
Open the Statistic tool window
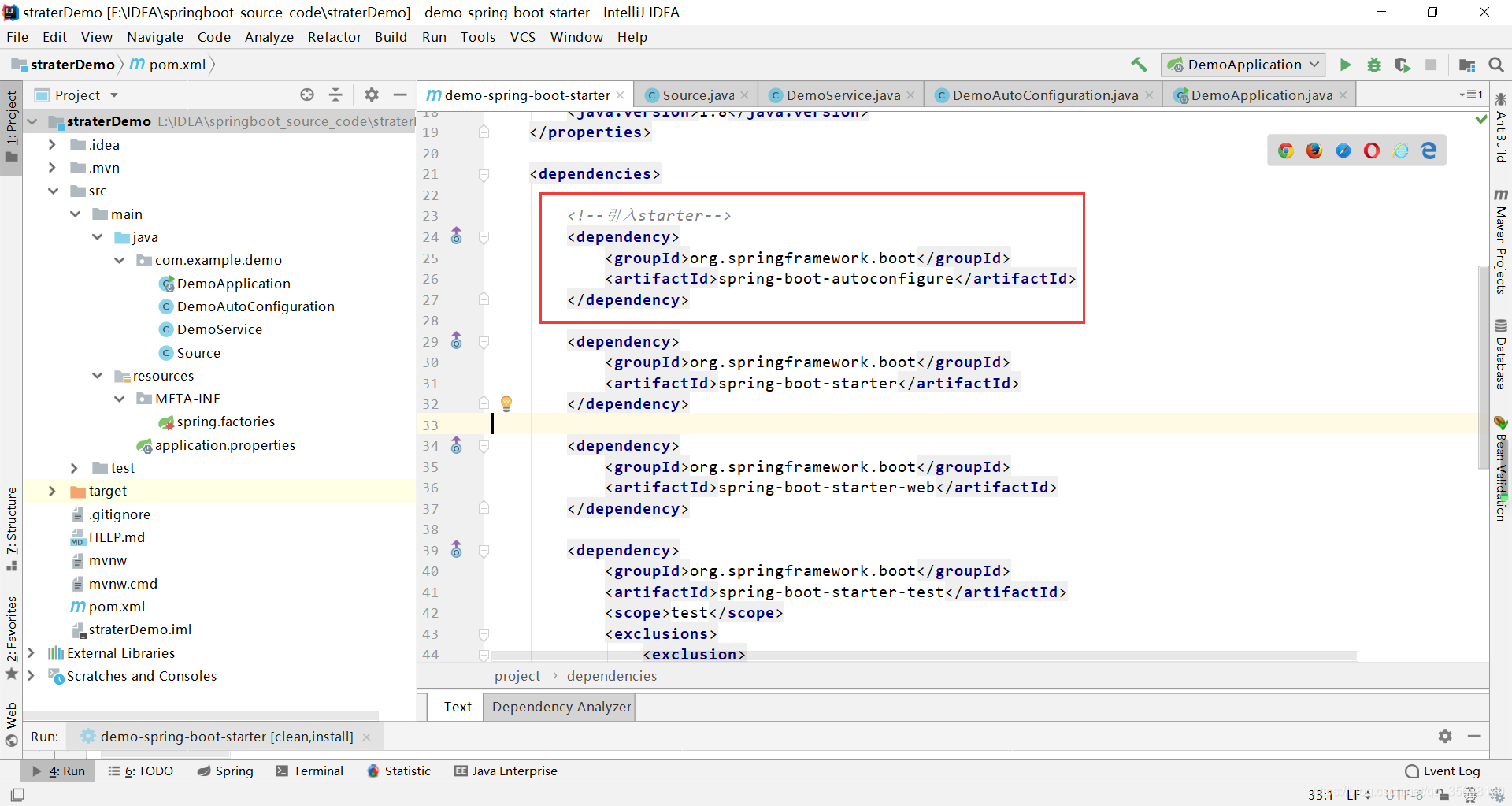[x=399, y=771]
